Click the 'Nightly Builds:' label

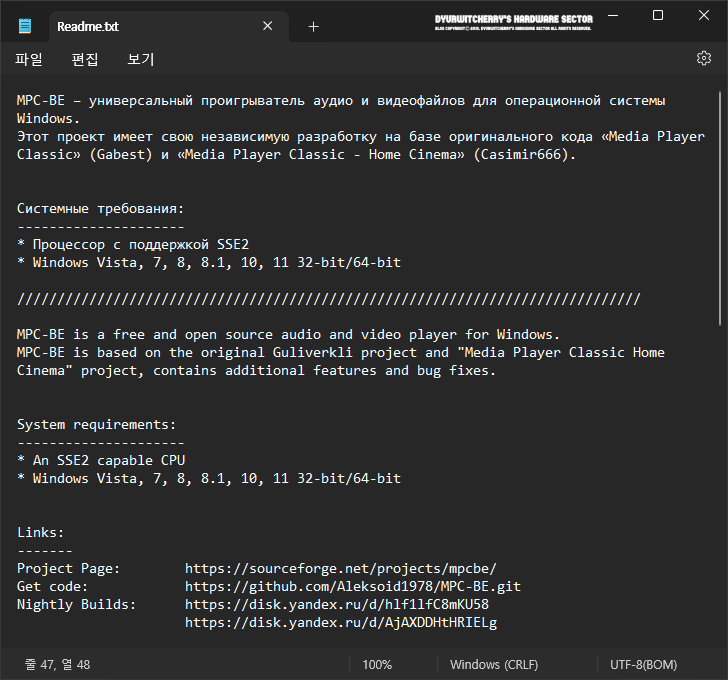[76, 604]
